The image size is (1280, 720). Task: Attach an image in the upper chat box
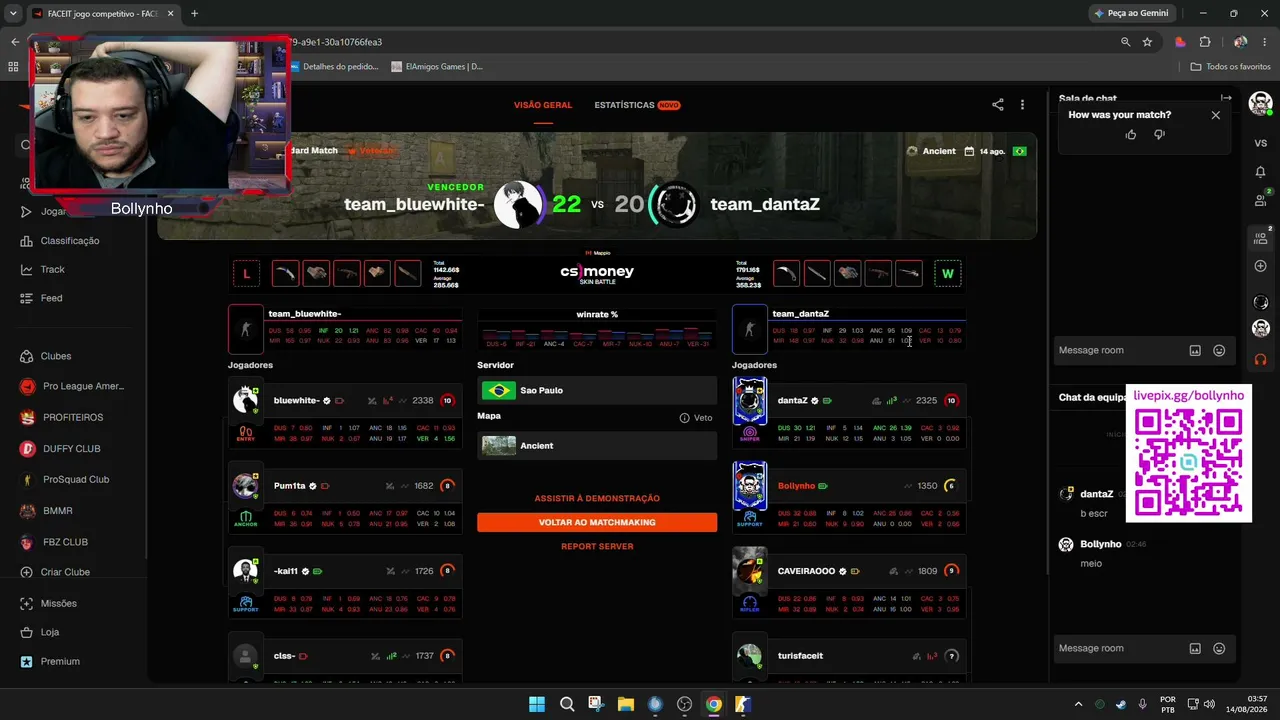pyautogui.click(x=1195, y=351)
